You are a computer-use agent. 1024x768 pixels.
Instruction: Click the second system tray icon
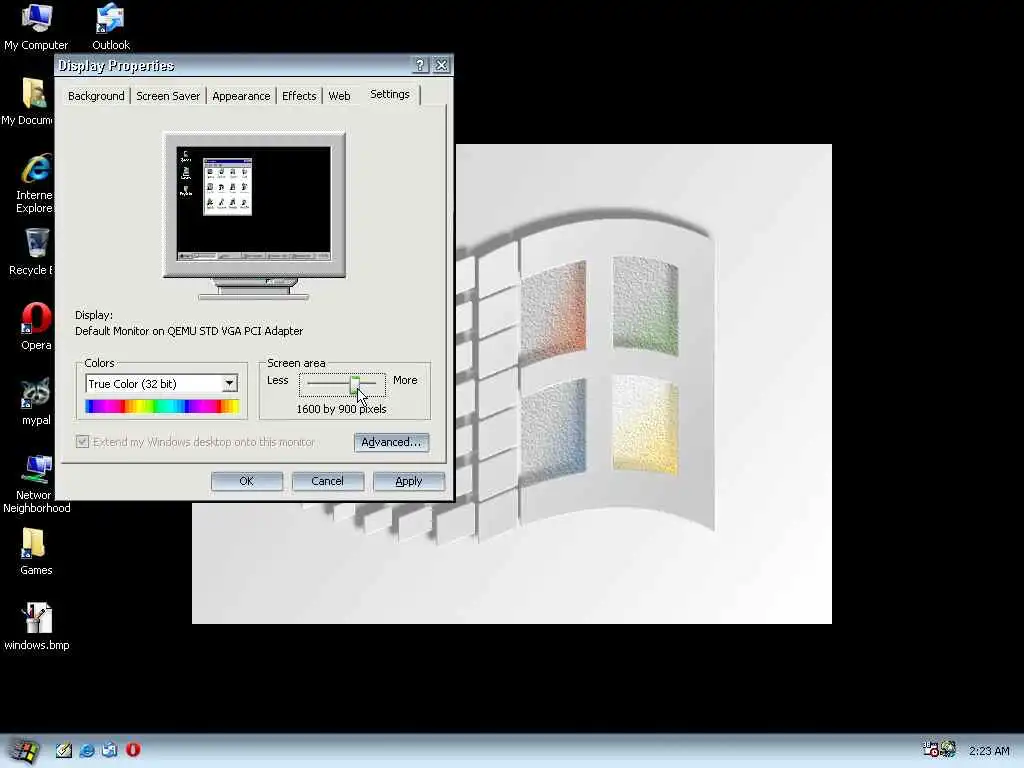coord(948,750)
